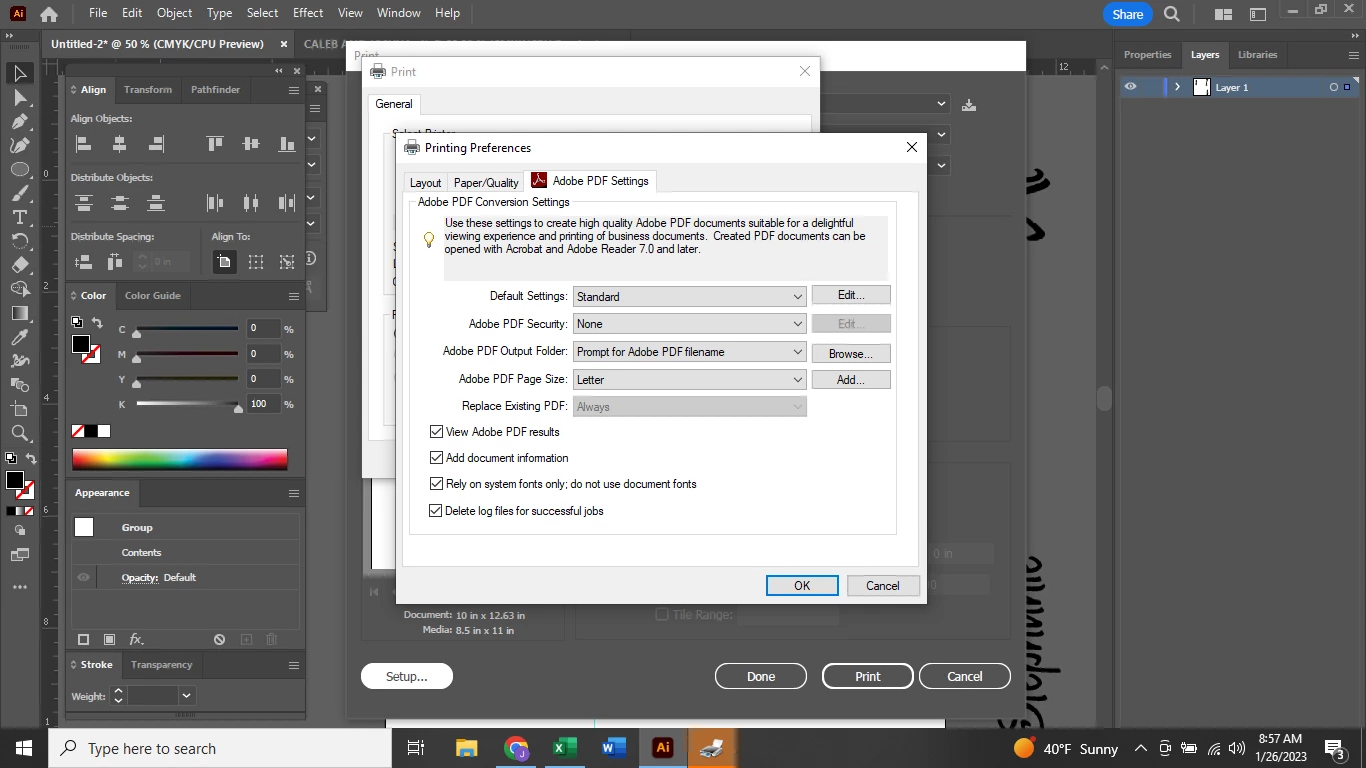Click Horizontal Align Right icon

[156, 144]
